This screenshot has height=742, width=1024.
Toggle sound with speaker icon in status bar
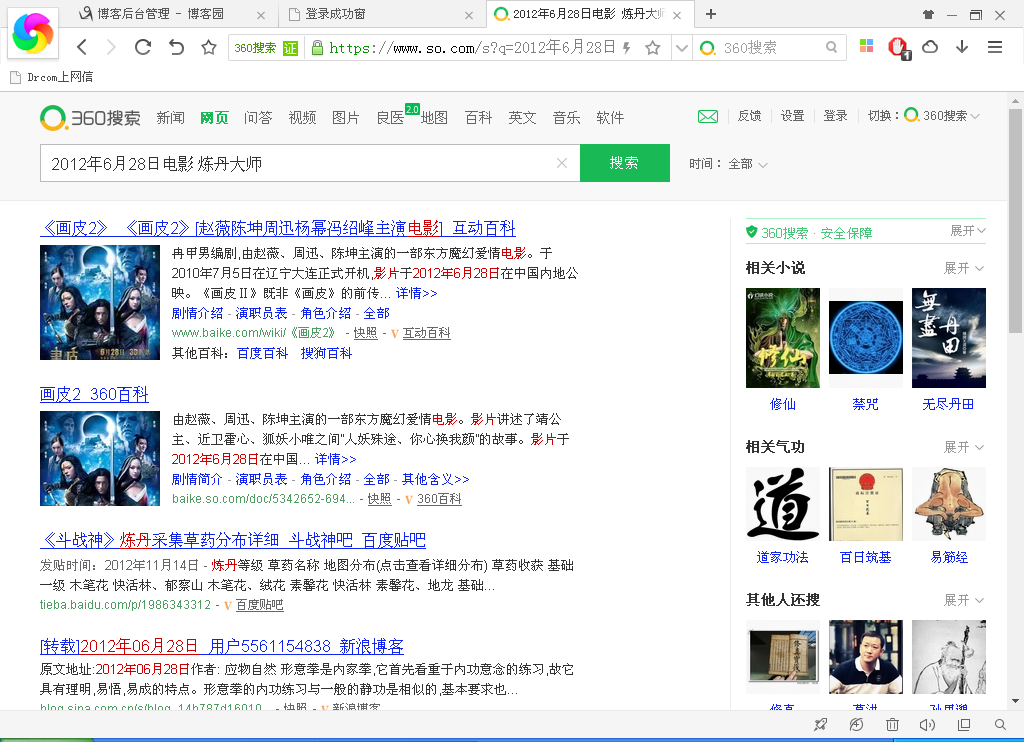[x=927, y=724]
